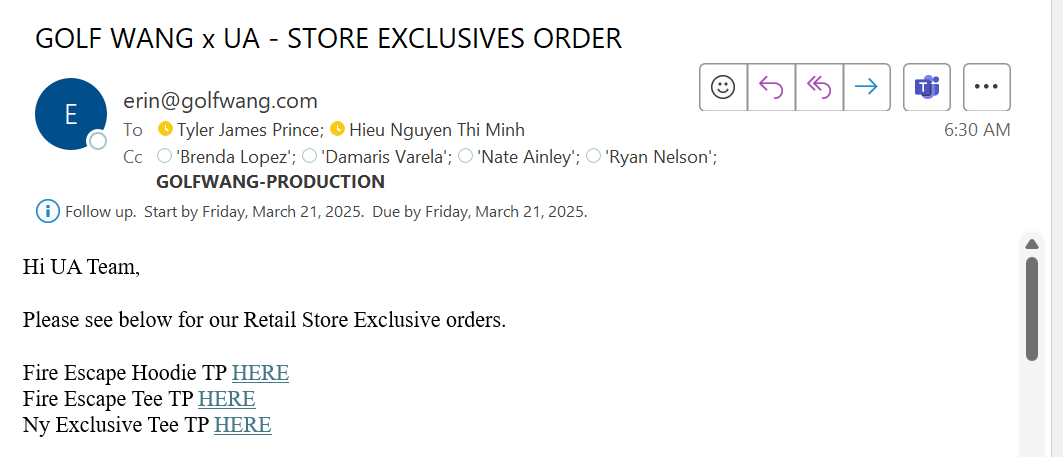Reply all to this message

coord(819,87)
